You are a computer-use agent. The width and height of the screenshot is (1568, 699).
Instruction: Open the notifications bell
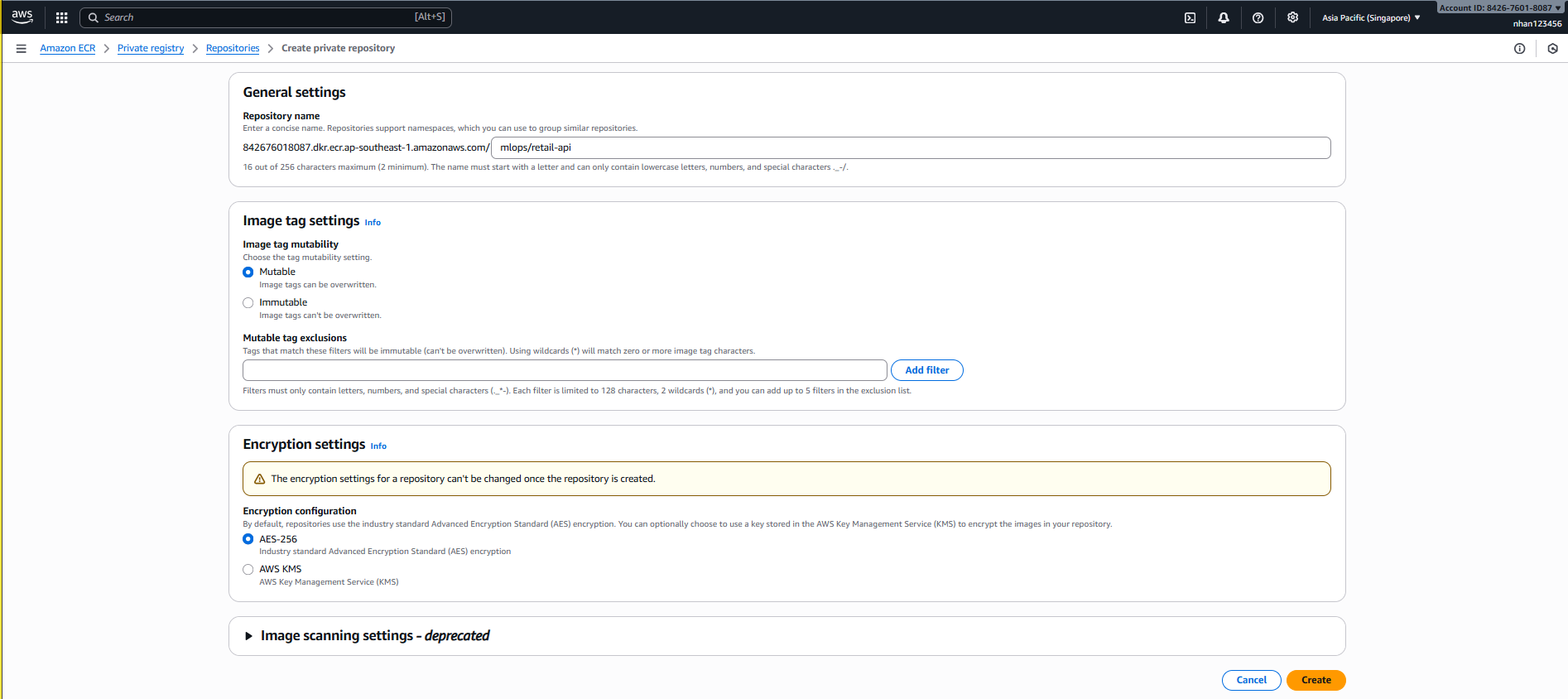pyautogui.click(x=1224, y=17)
